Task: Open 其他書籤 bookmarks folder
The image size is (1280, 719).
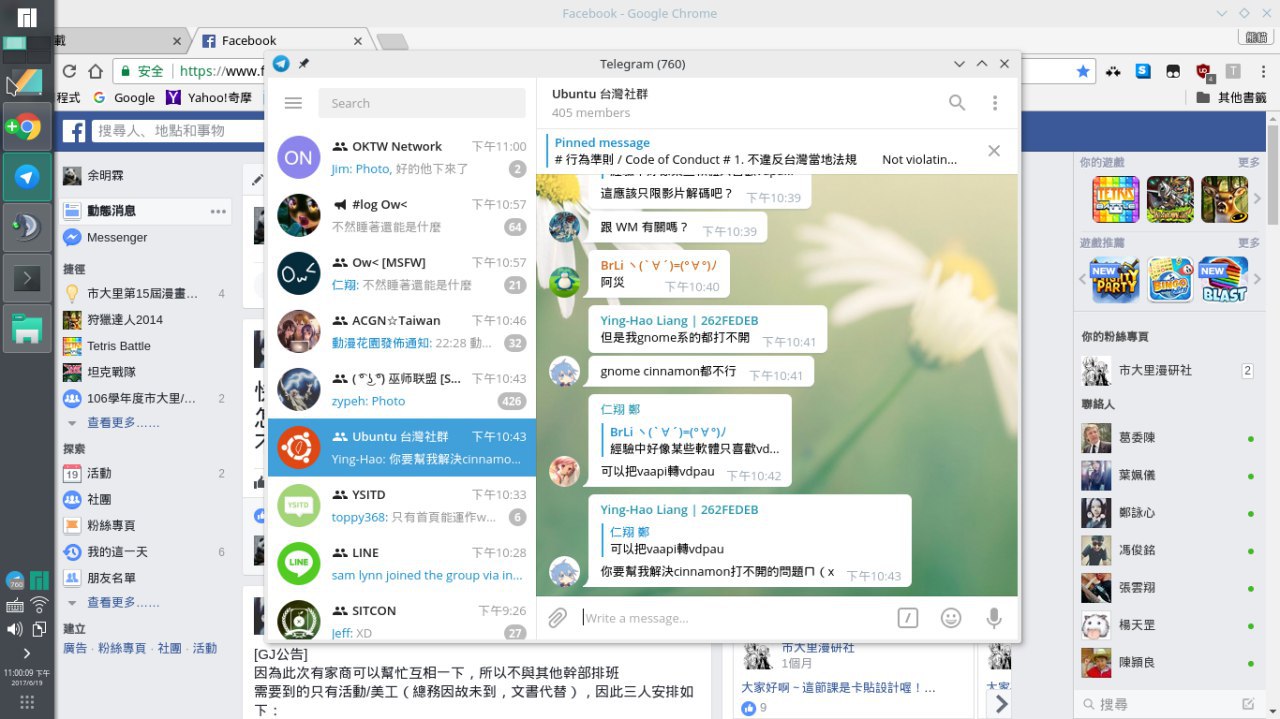Action: tap(1231, 97)
